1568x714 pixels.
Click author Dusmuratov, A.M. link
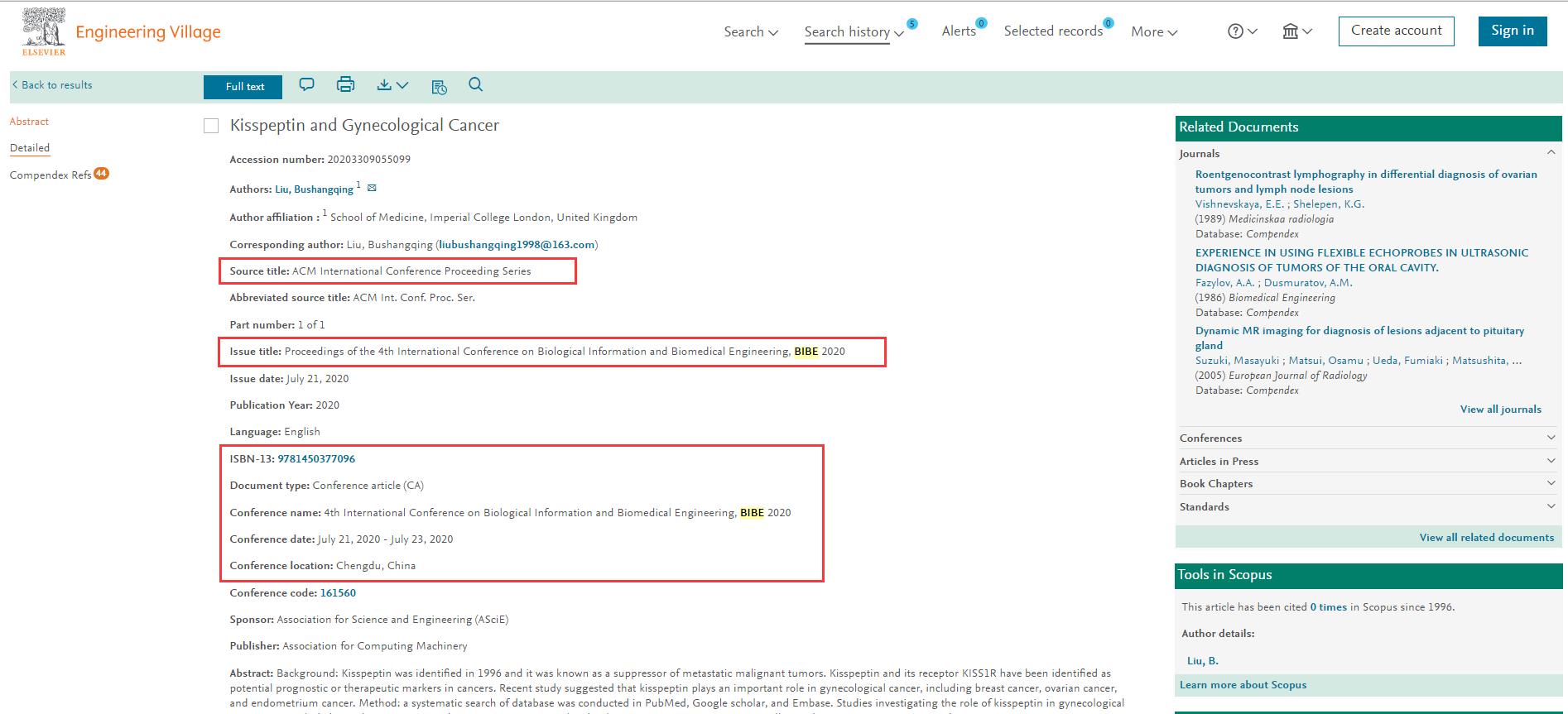point(1308,283)
